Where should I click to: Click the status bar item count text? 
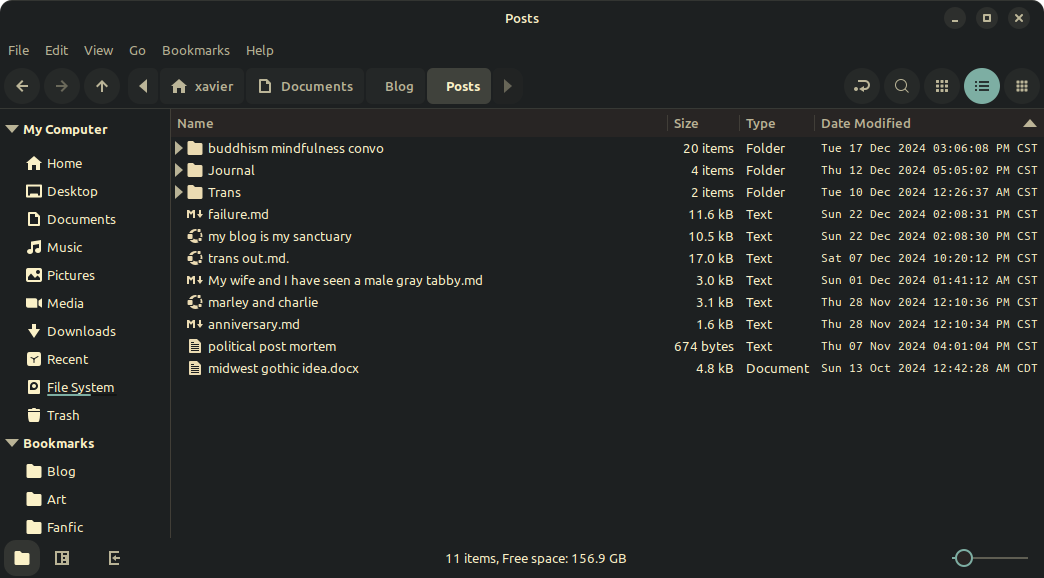(535, 558)
